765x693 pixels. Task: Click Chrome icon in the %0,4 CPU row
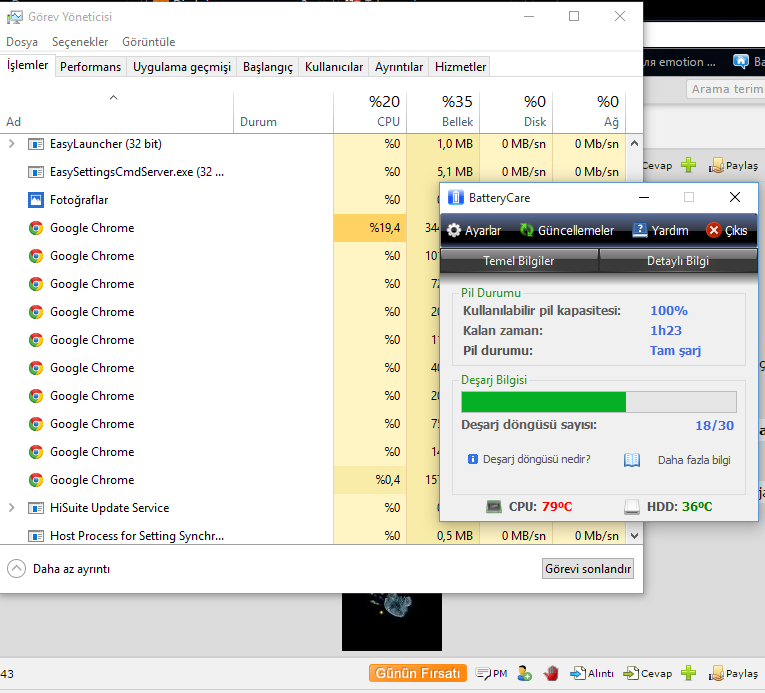click(36, 480)
